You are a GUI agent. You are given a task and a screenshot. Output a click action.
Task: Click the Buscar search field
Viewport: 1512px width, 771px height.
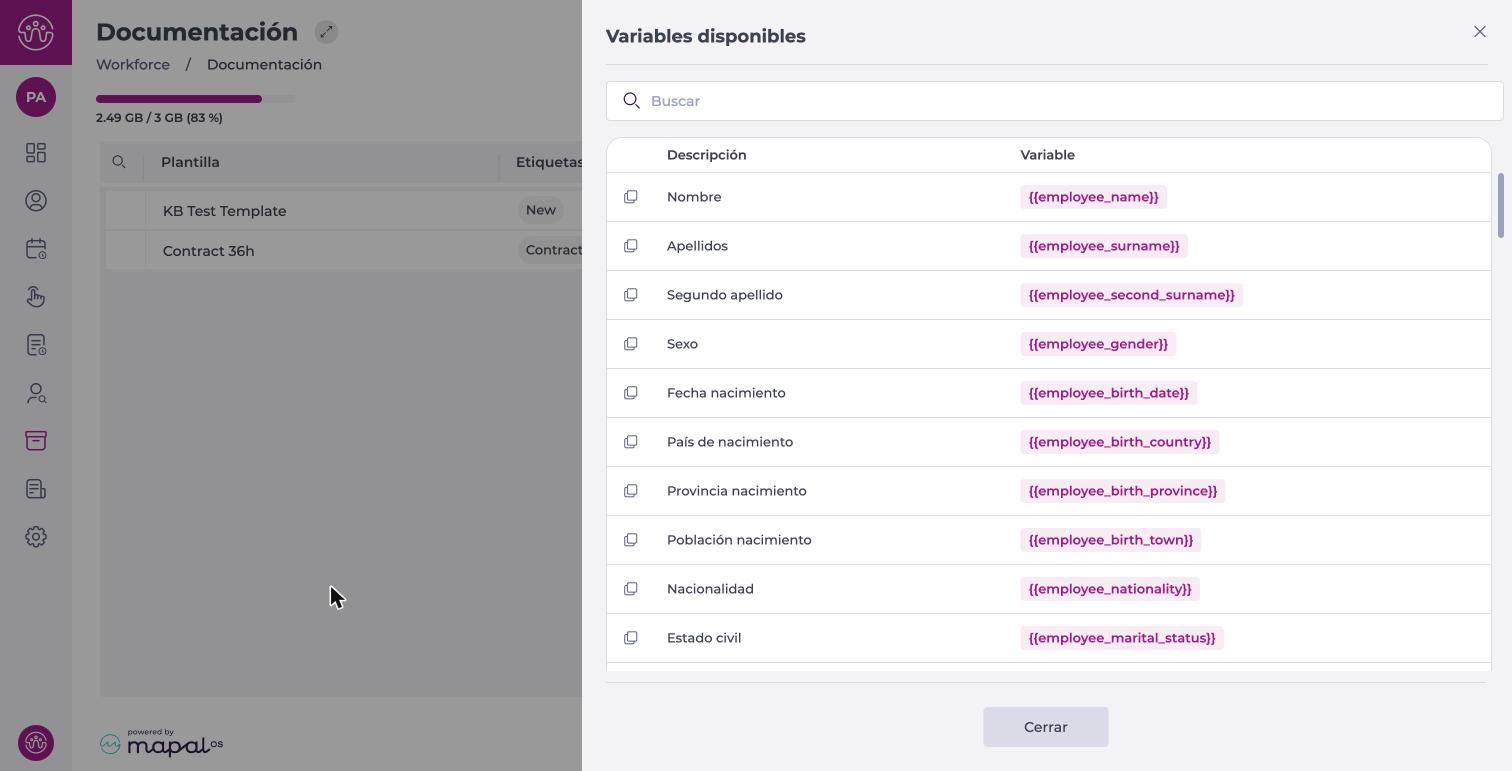(1054, 101)
